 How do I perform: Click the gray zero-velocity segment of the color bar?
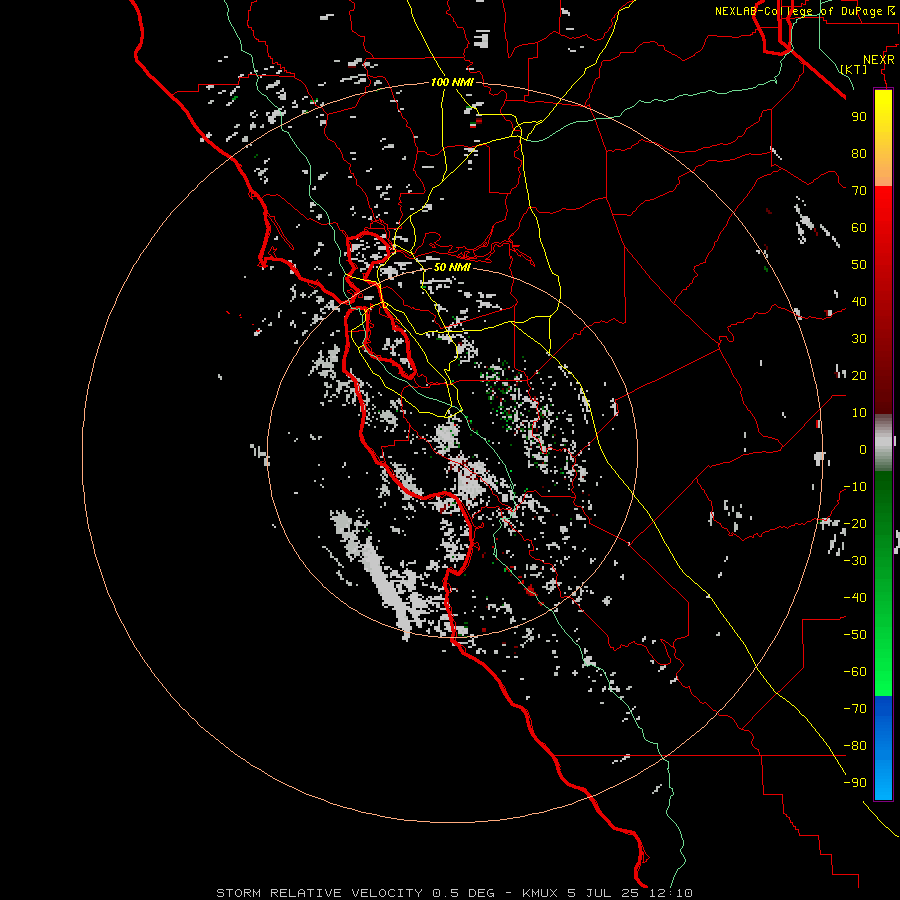tap(883, 443)
